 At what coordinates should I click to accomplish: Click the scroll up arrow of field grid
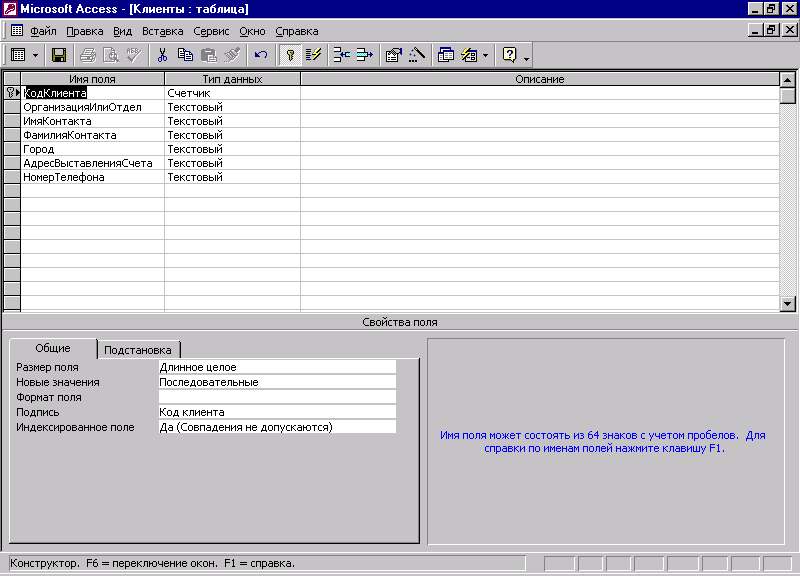[788, 80]
